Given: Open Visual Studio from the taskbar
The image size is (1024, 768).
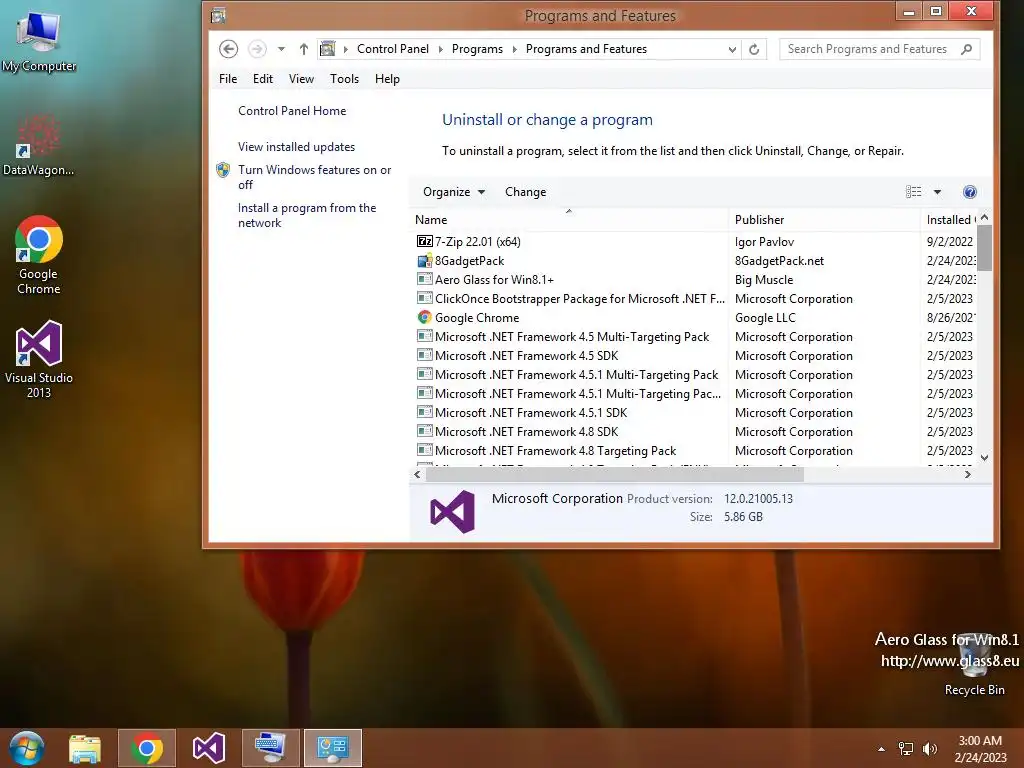Looking at the screenshot, I should [x=209, y=748].
